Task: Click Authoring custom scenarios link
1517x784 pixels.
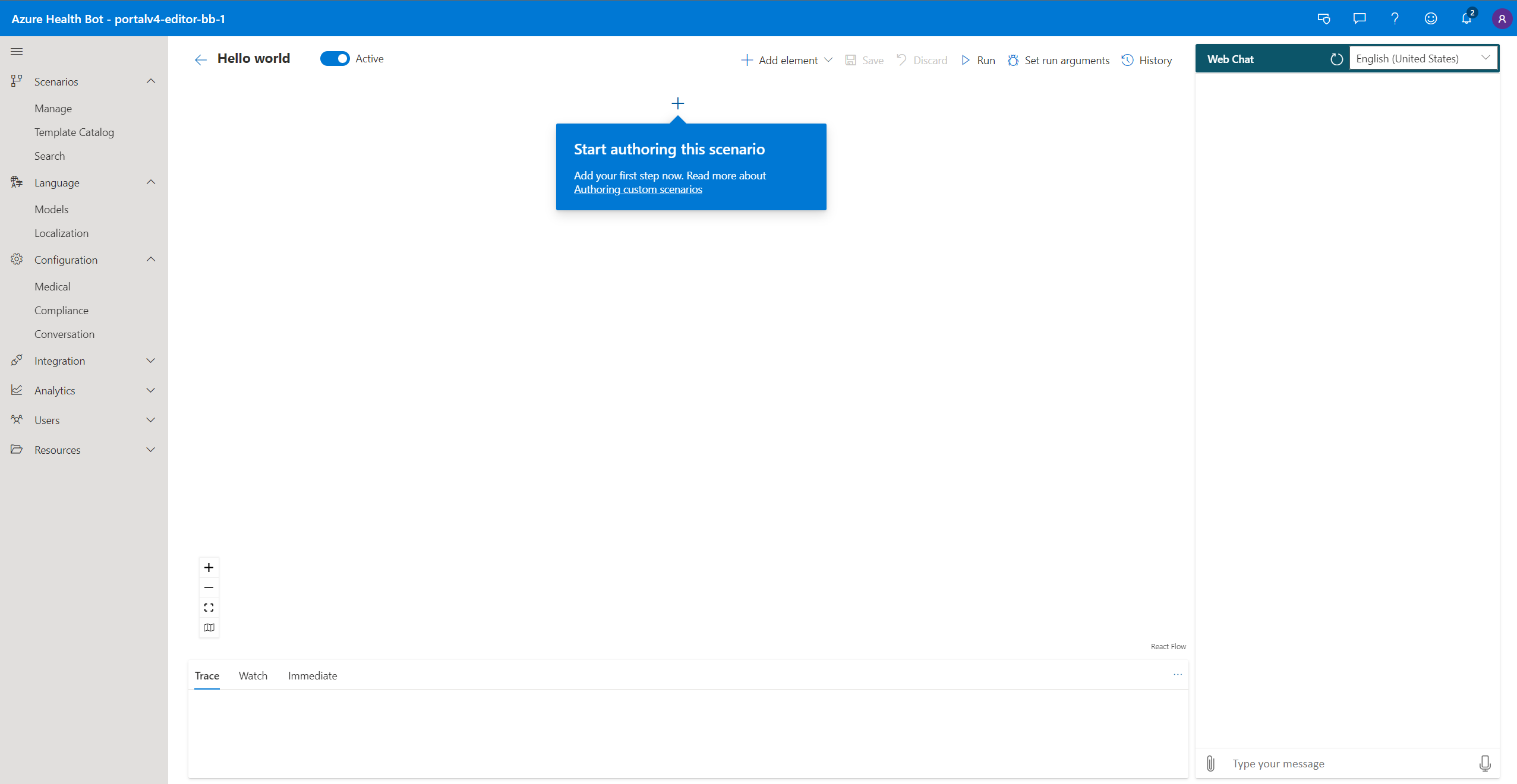Action: click(x=637, y=189)
